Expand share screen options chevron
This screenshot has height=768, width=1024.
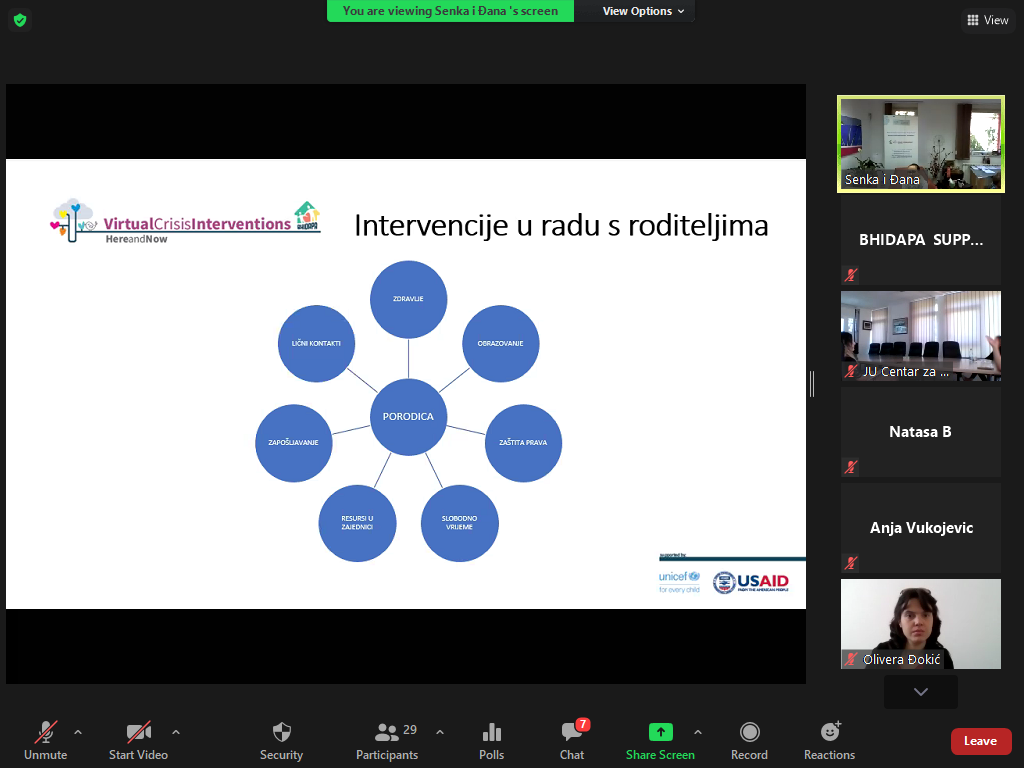click(698, 731)
